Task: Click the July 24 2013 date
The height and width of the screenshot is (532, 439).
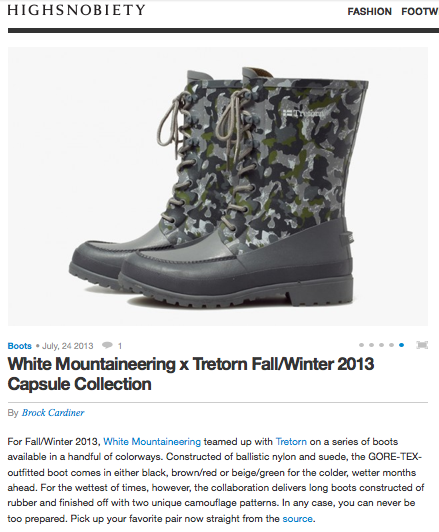Action: coord(68,346)
